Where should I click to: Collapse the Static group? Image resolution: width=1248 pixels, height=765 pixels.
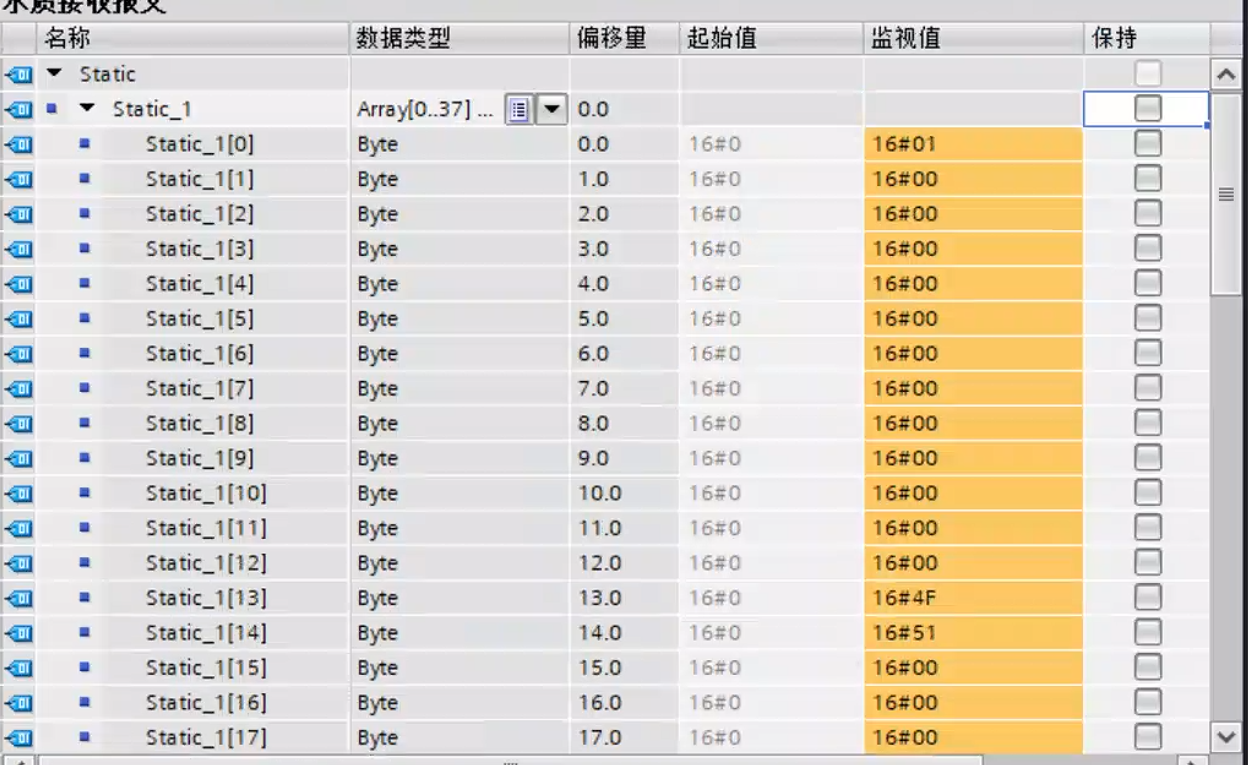coord(55,74)
